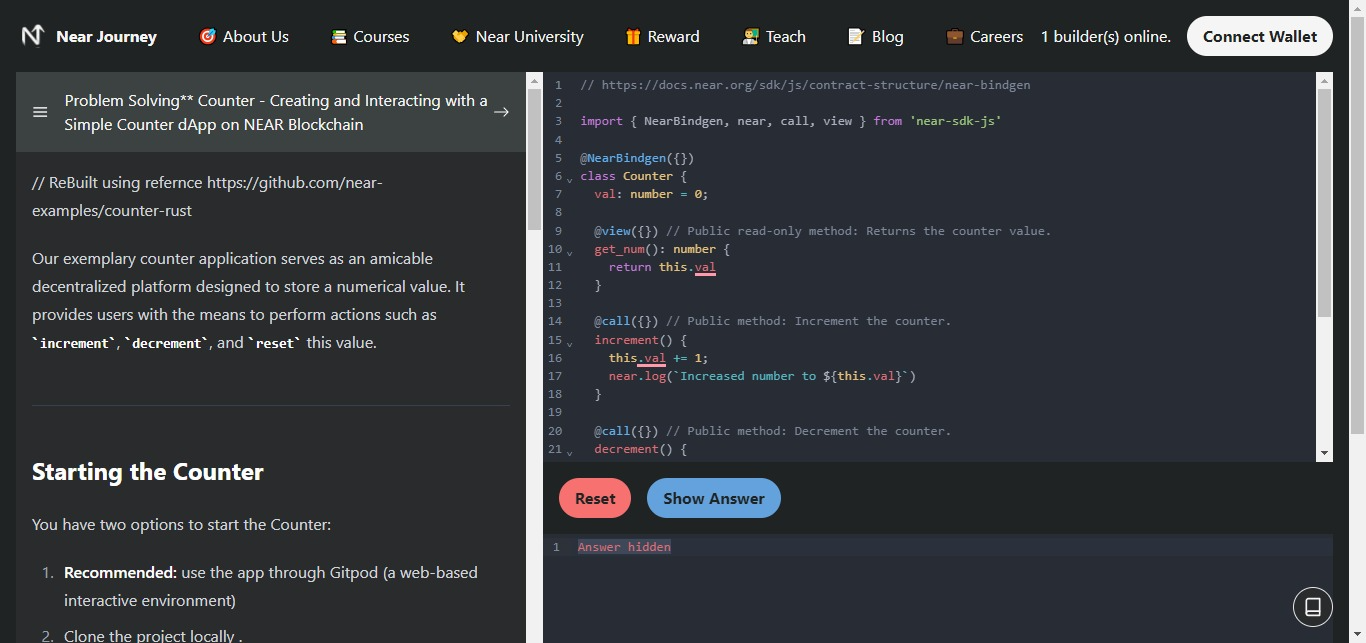Click the Reward gift icon
Screen dimensions: 1366x643
633,36
